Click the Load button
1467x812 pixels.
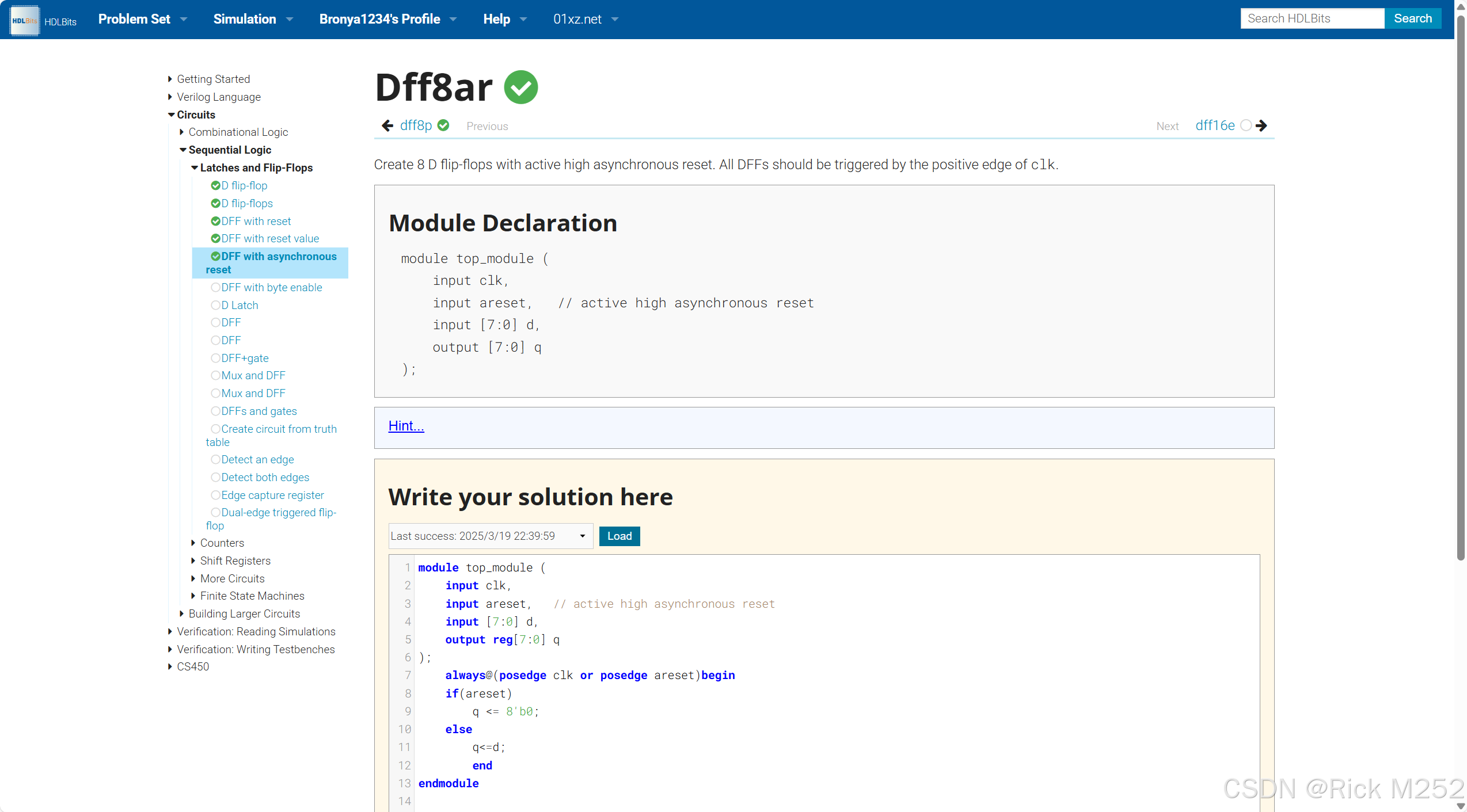619,536
